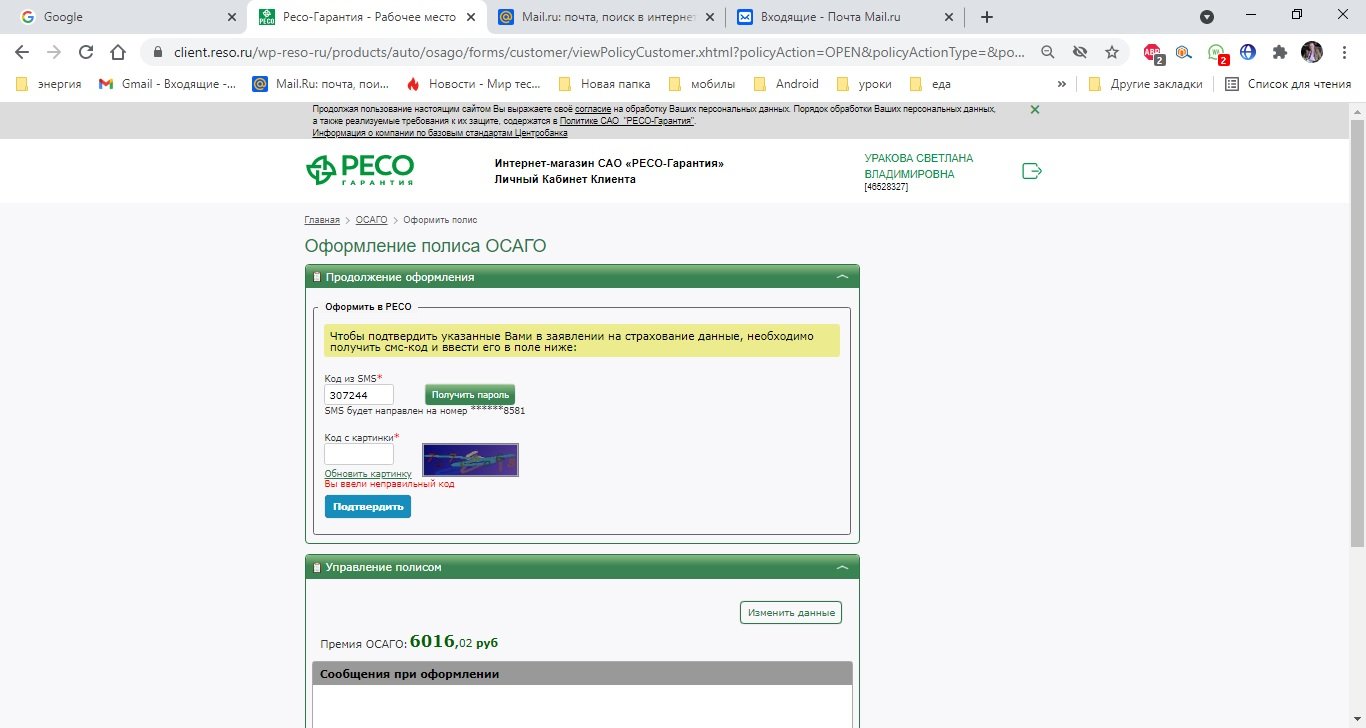
Task: Switch to the Google tab
Action: [125, 17]
